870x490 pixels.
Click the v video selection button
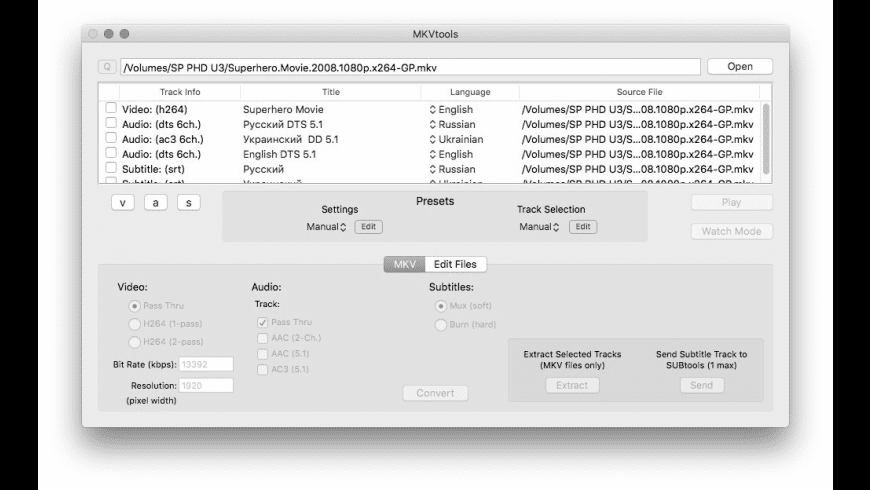[123, 203]
